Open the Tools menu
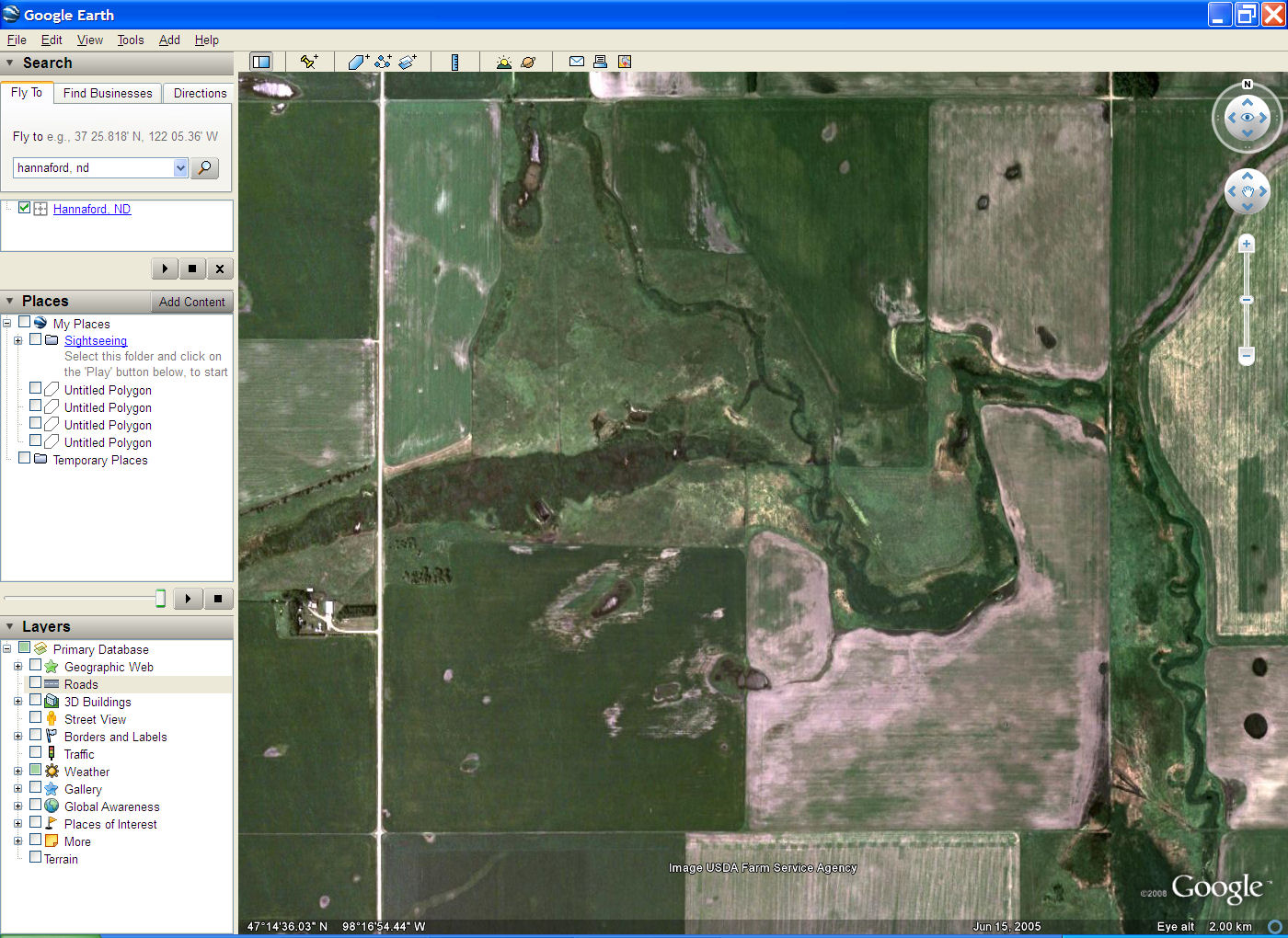1288x938 pixels. point(131,40)
